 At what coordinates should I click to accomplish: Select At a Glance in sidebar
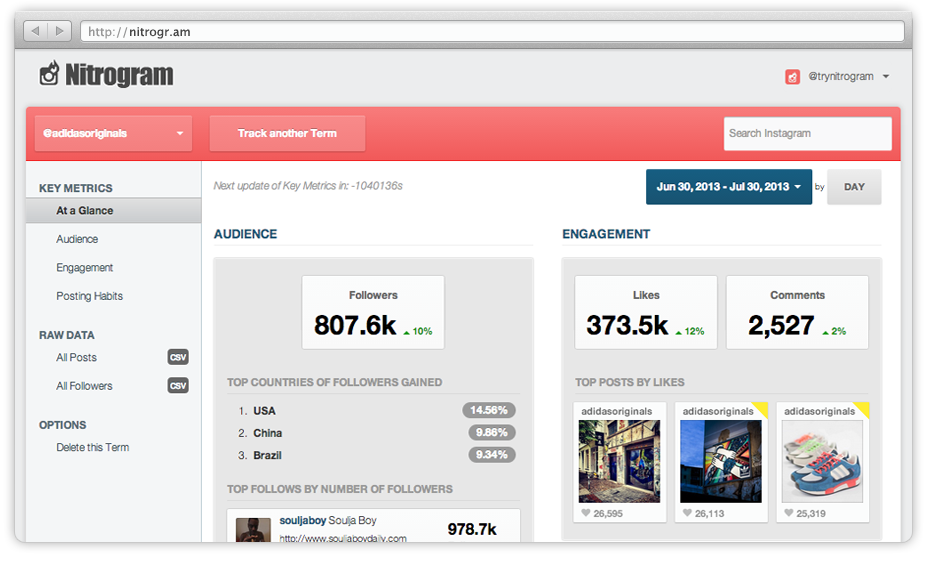[85, 211]
